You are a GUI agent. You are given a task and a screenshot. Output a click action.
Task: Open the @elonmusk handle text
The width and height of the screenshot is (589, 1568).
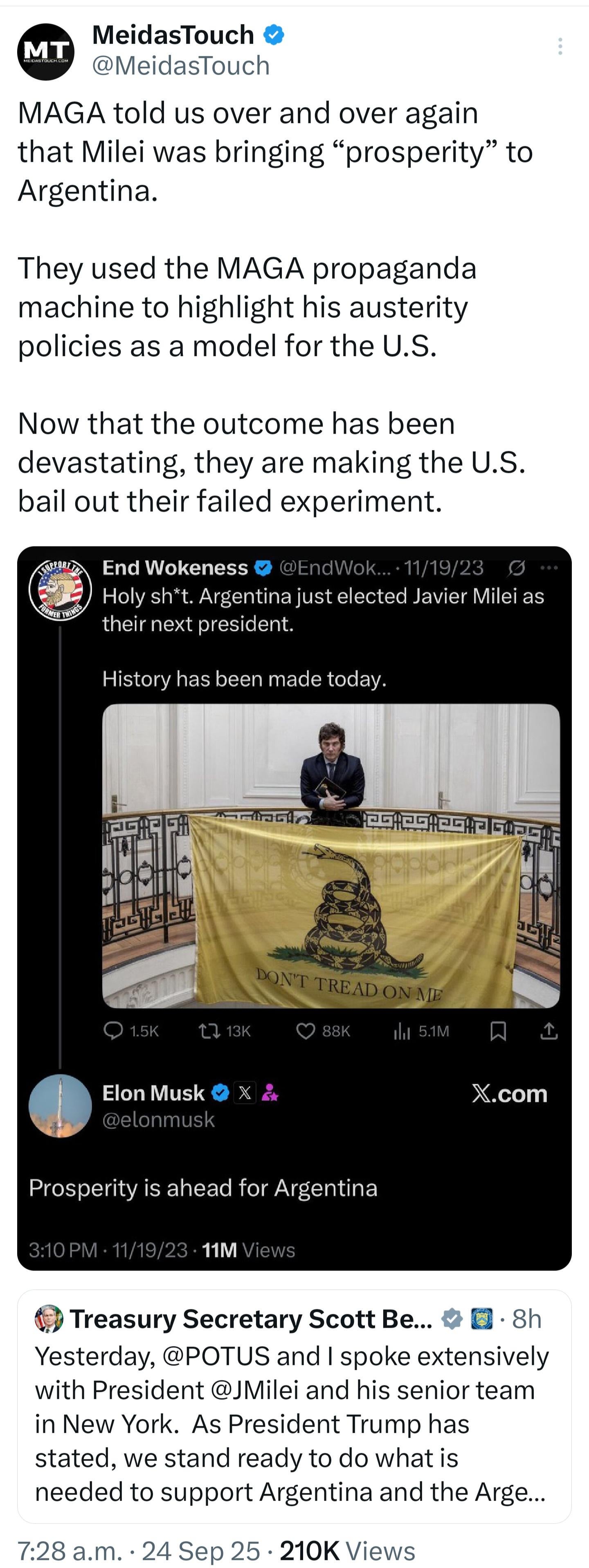[x=158, y=1120]
